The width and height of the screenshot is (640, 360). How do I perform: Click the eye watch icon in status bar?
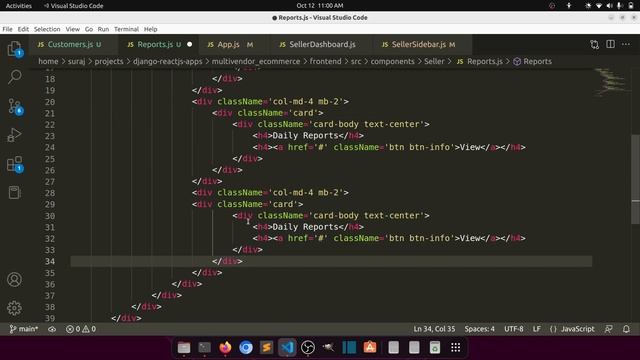click(52, 329)
